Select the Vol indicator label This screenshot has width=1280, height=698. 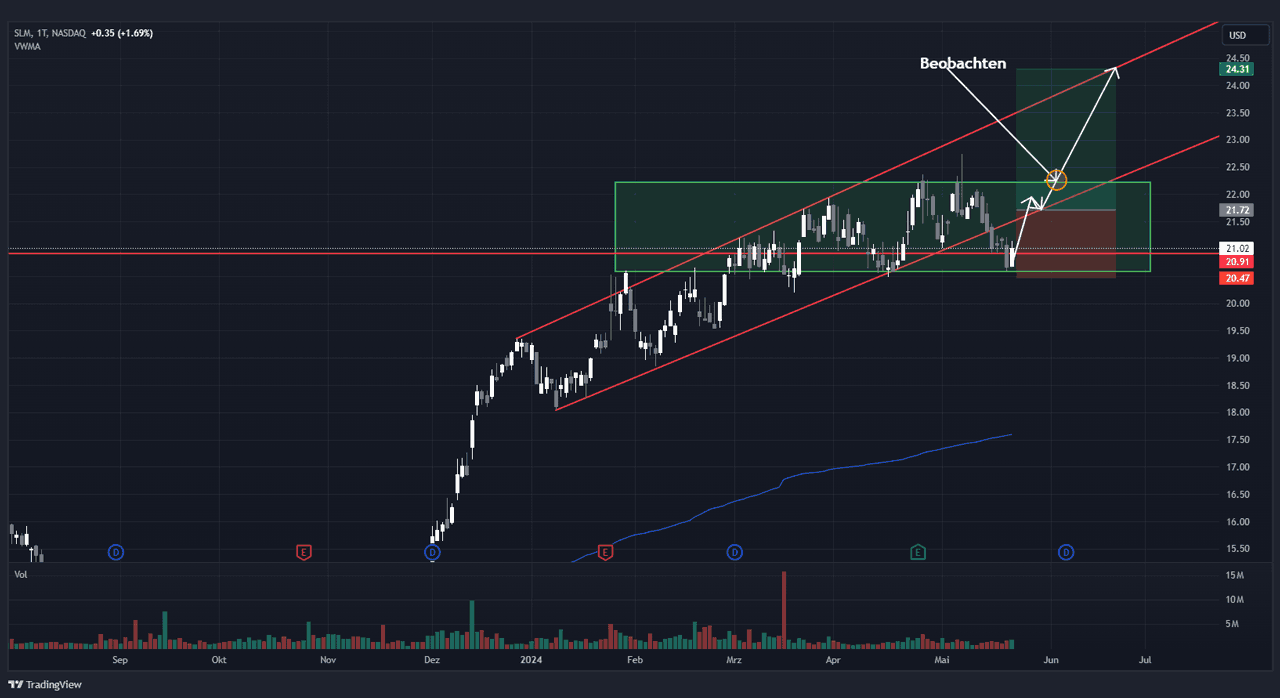pyautogui.click(x=20, y=575)
